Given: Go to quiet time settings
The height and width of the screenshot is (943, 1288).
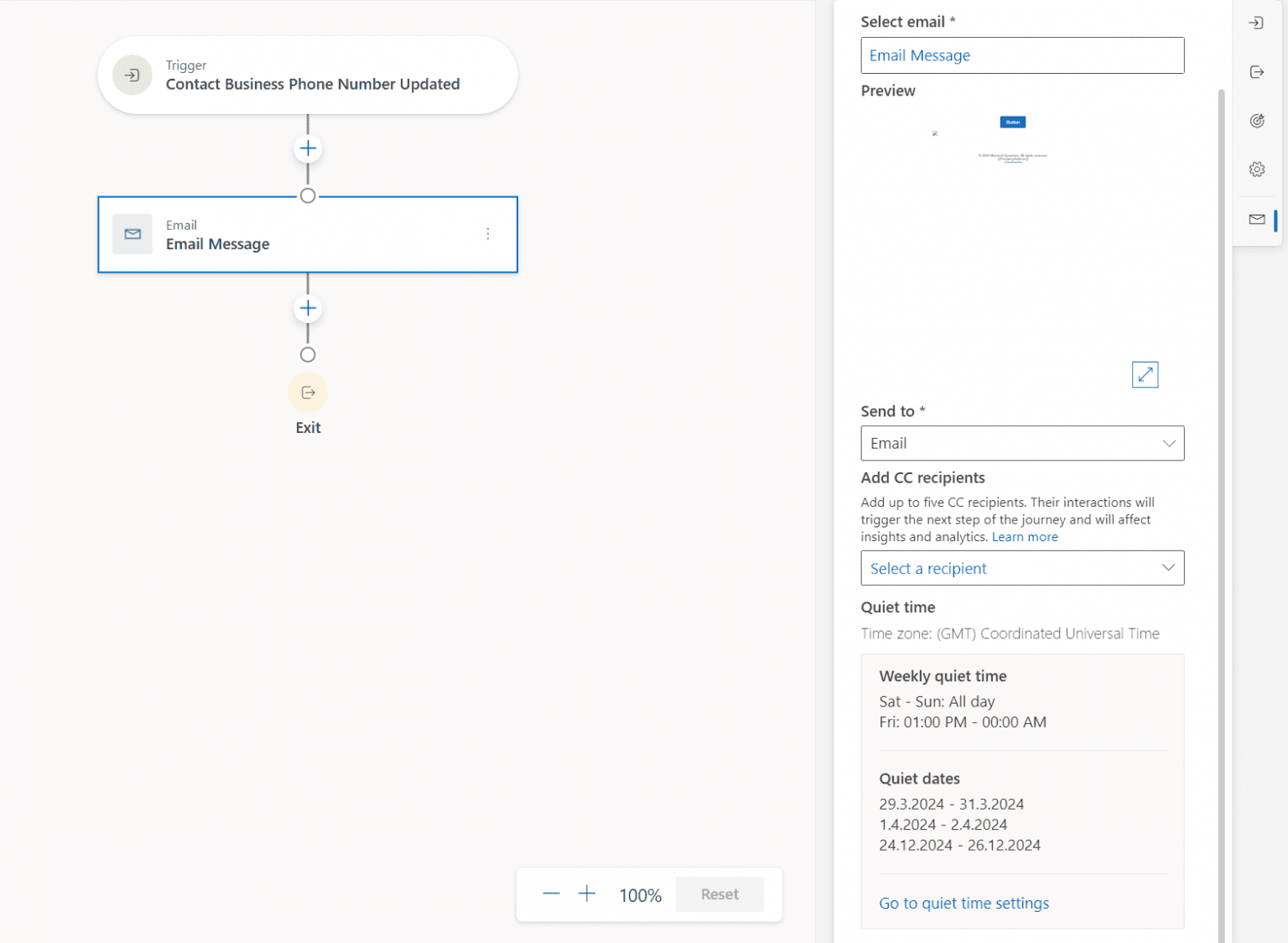Looking at the screenshot, I should [963, 903].
